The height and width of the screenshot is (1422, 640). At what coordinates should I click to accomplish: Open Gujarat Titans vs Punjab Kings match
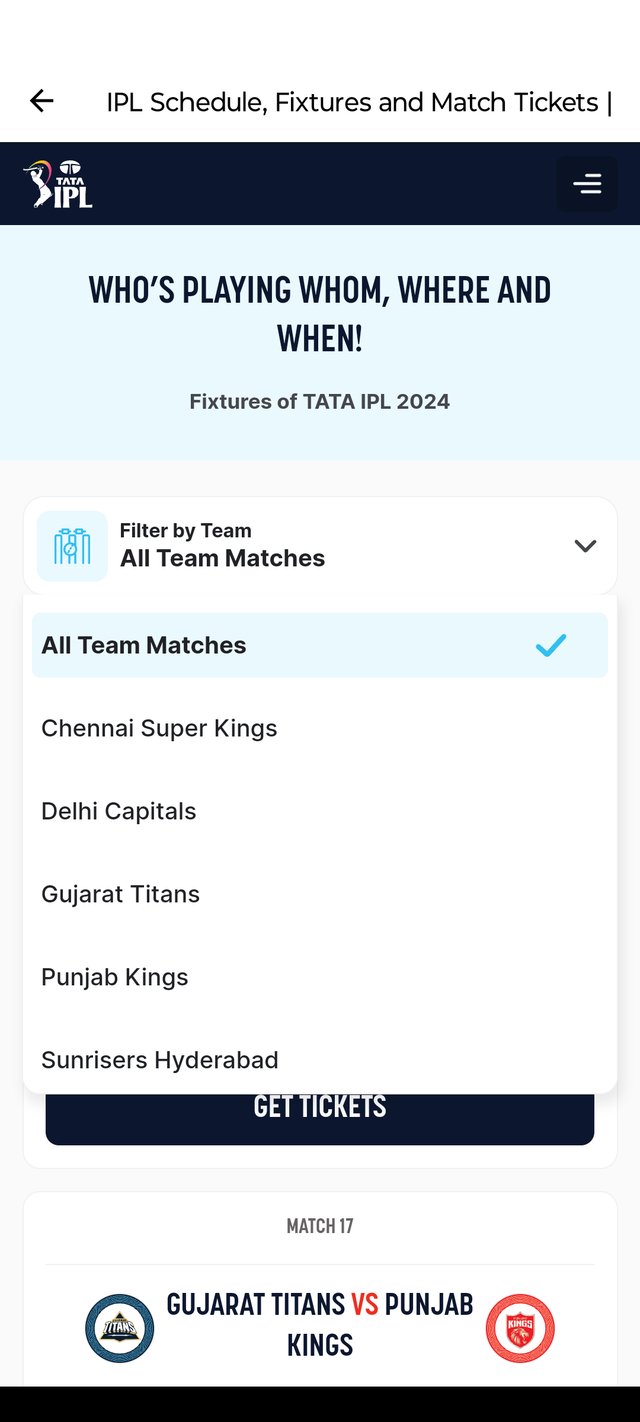(x=320, y=1324)
